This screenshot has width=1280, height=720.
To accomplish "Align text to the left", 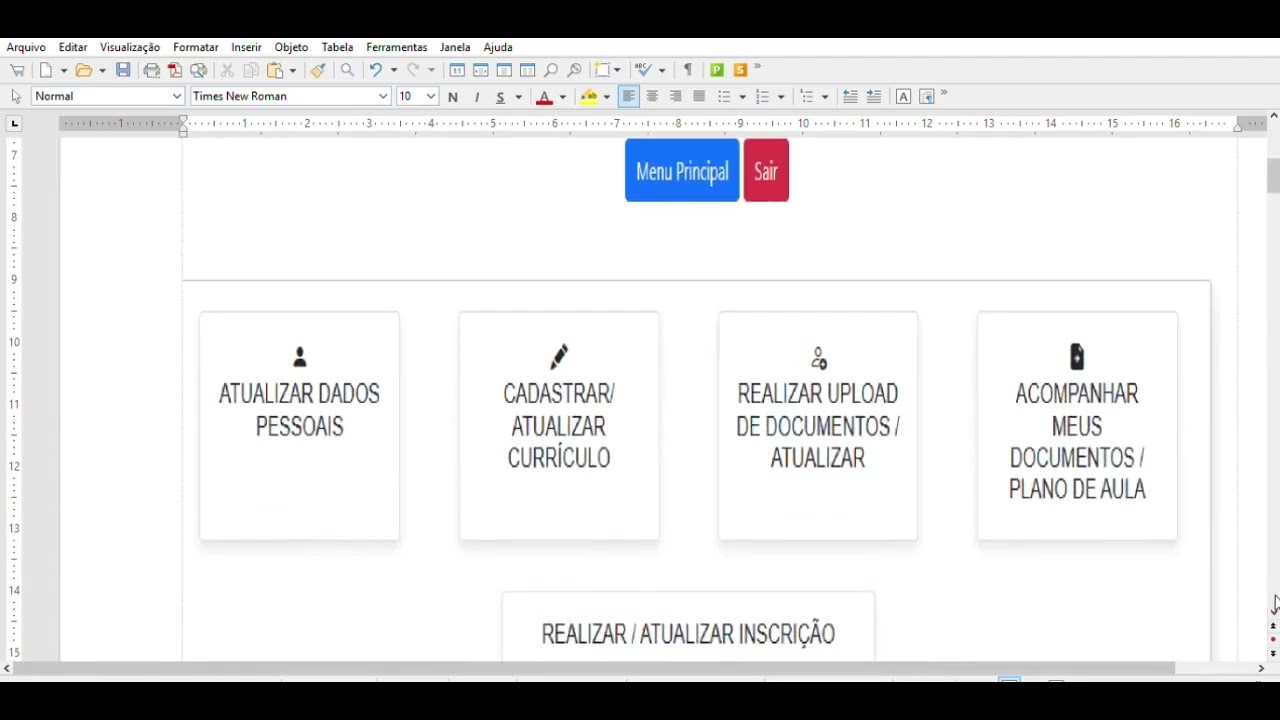I will pyautogui.click(x=629, y=96).
